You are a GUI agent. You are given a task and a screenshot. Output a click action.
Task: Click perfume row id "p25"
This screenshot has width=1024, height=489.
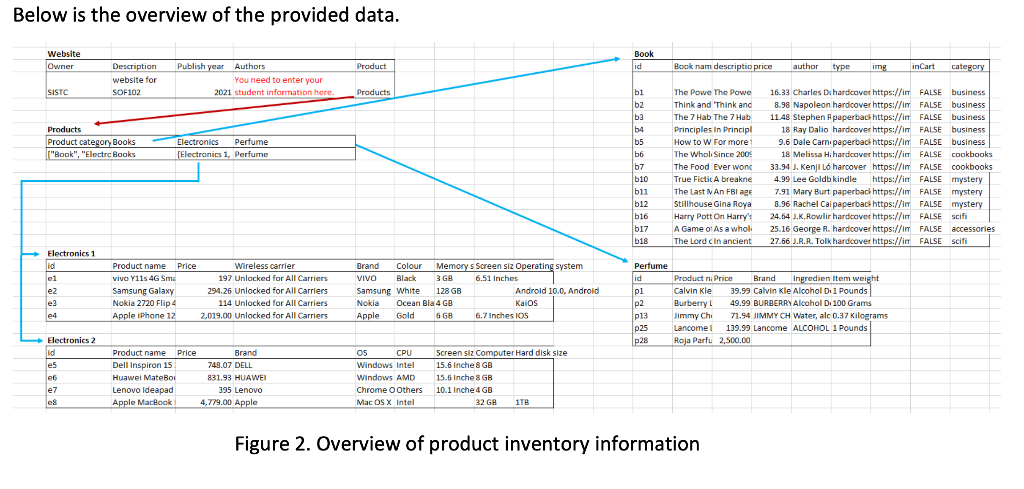coord(641,328)
